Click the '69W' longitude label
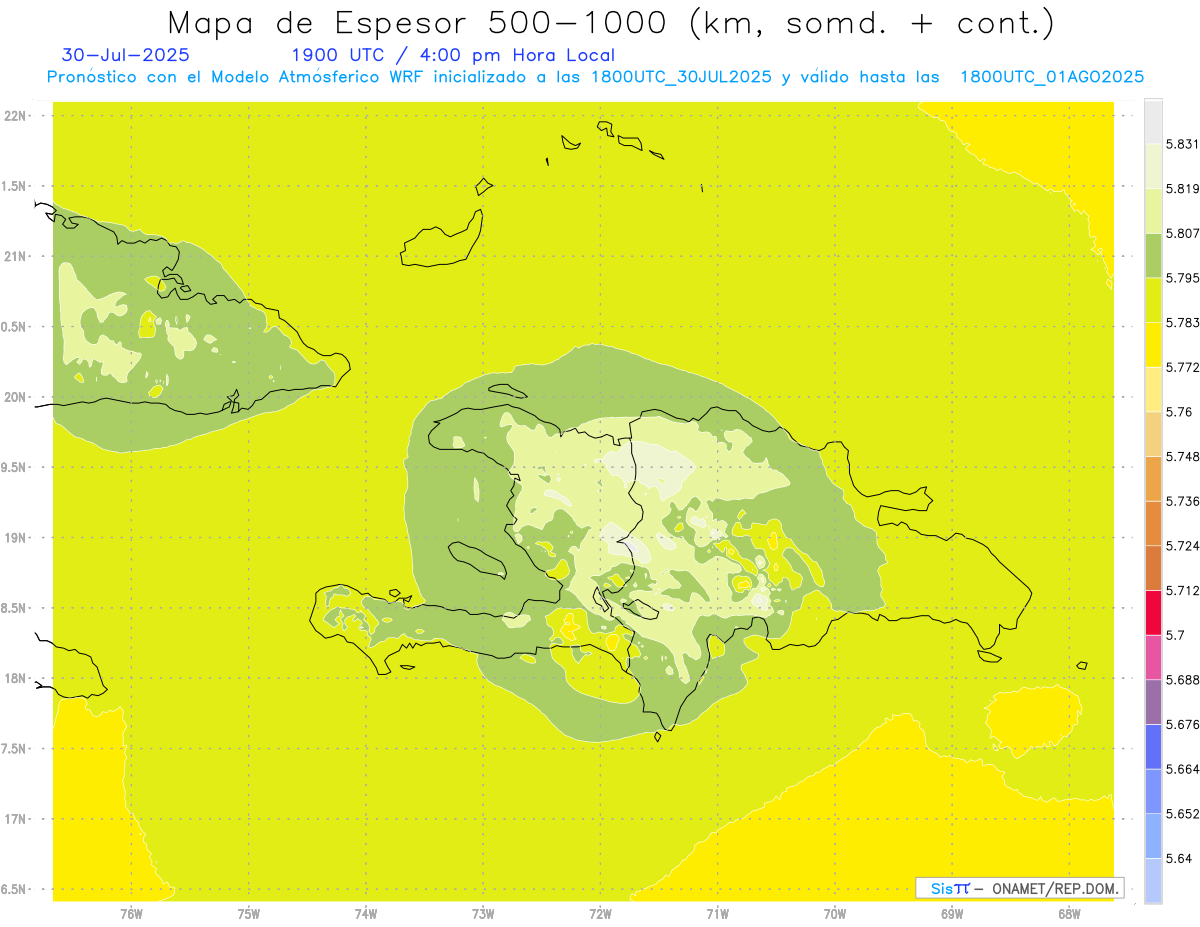Screen dimensions: 1200x927 click(952, 913)
